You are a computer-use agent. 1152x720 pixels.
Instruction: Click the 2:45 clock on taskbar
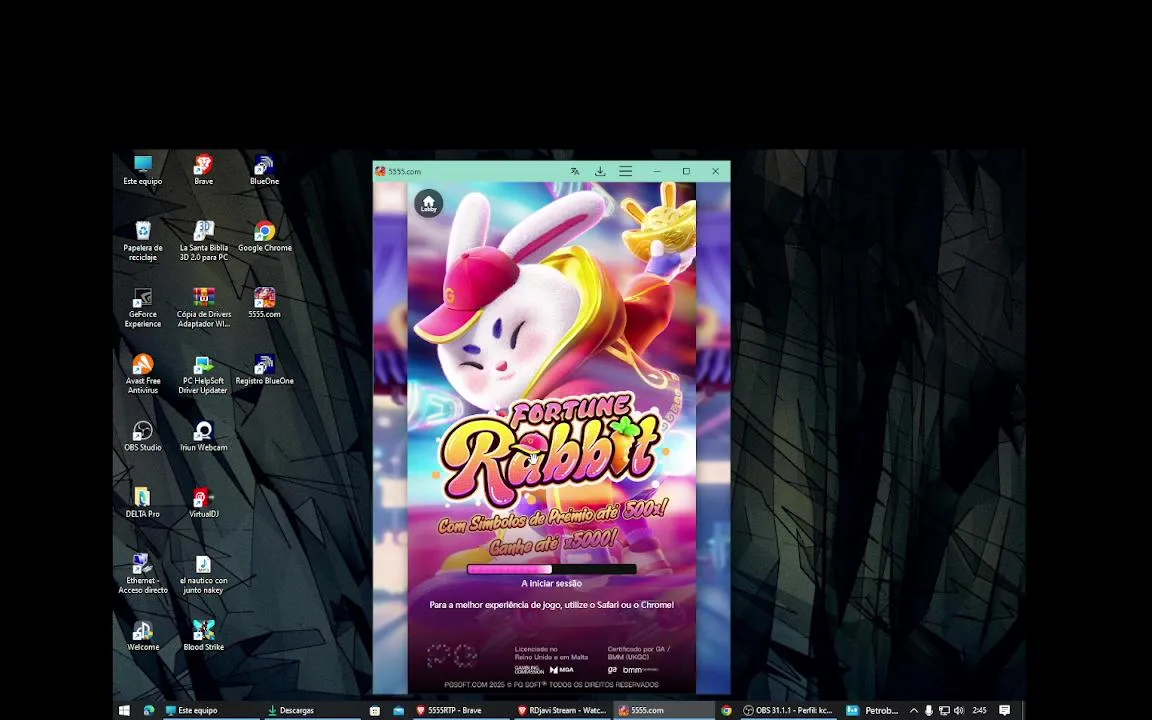(979, 710)
